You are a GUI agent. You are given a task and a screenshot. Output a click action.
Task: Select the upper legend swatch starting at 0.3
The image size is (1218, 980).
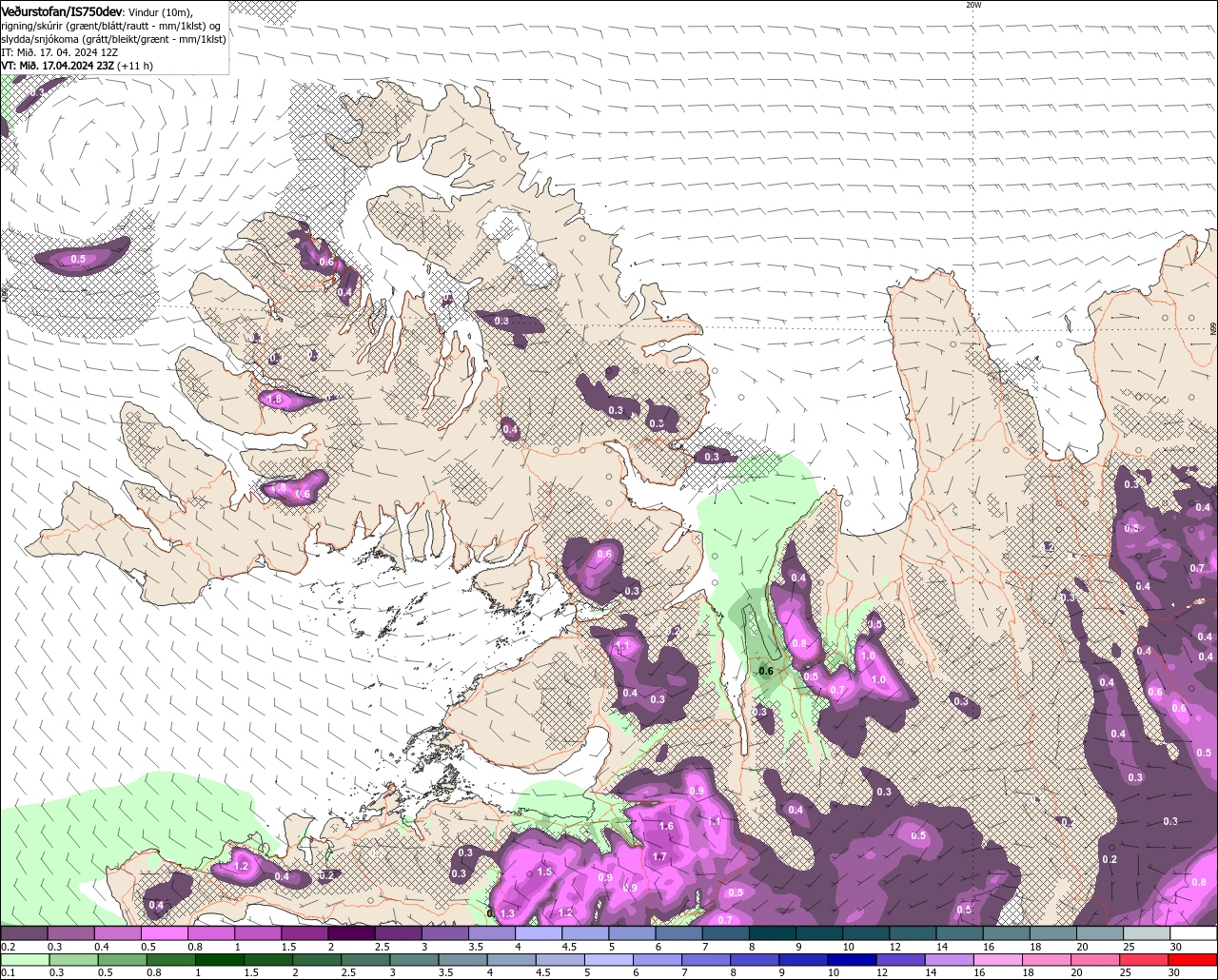(x=71, y=933)
